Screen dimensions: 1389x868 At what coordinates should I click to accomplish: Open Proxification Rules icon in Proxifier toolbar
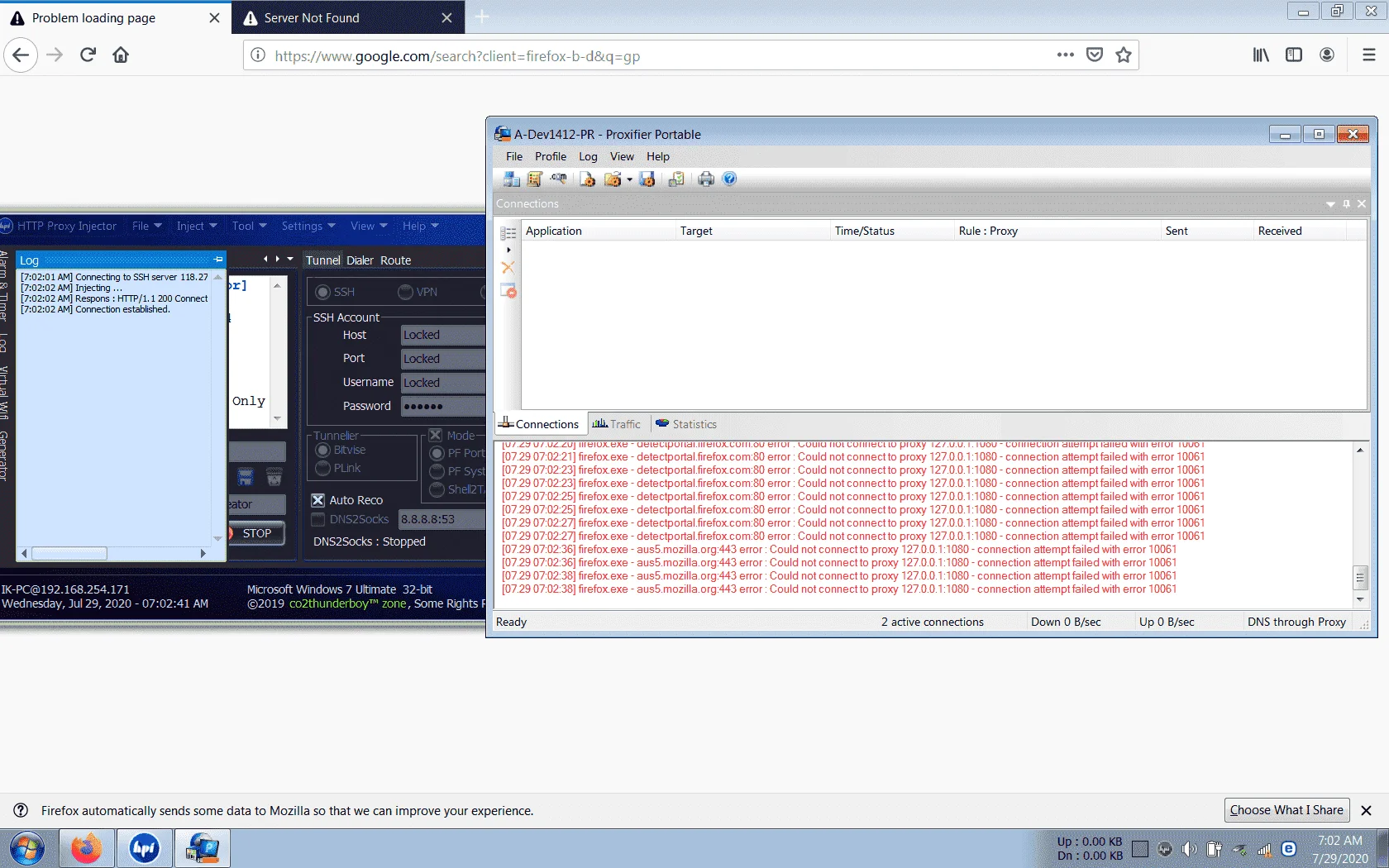[x=535, y=179]
